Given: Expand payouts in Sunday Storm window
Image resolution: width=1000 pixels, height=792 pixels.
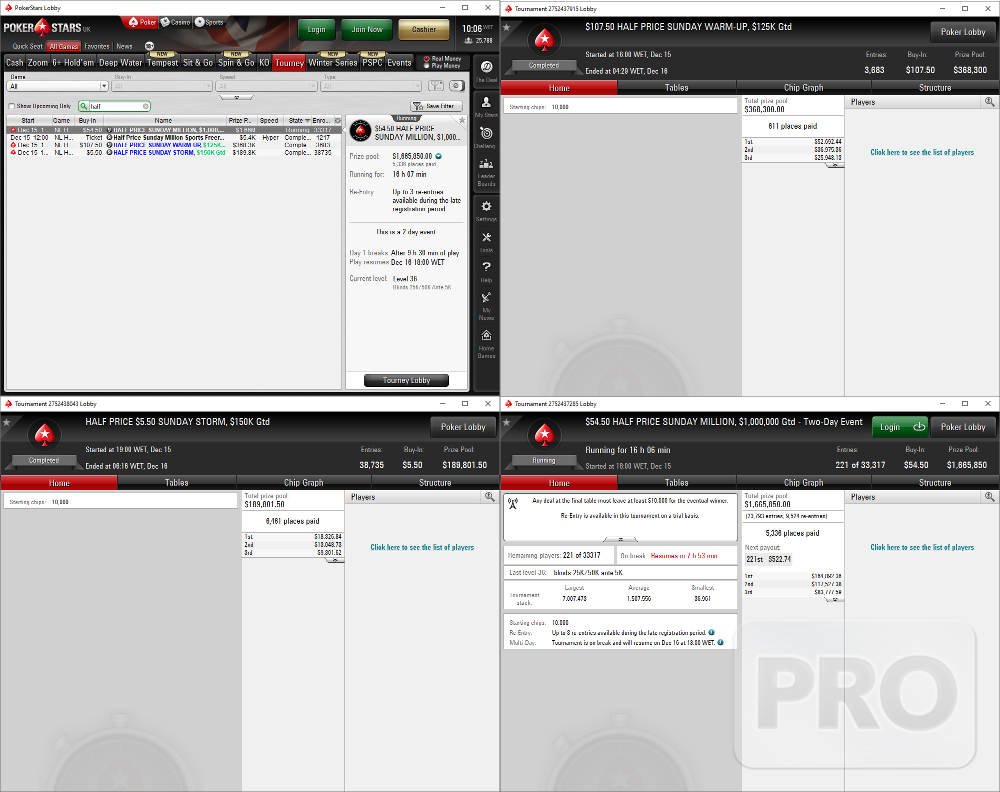Looking at the screenshot, I should click(x=334, y=560).
